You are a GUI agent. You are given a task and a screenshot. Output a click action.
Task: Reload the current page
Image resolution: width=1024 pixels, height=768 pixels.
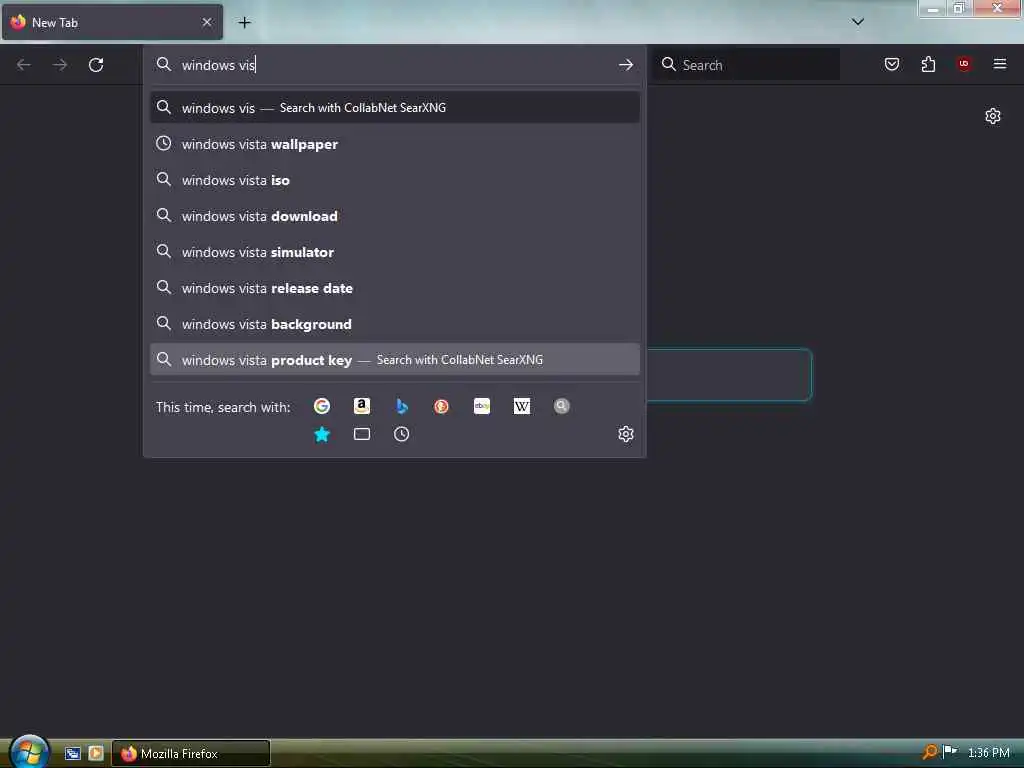coord(96,65)
